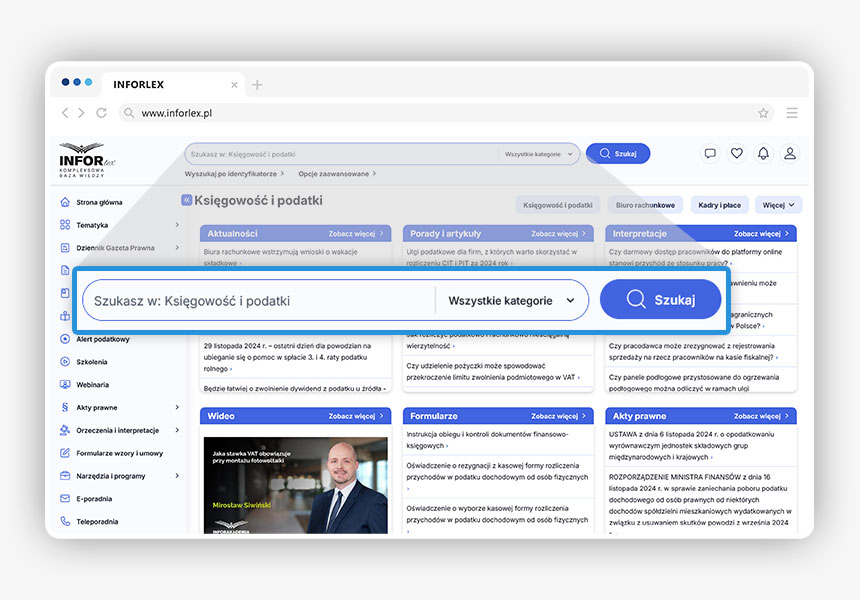Open the user account profile icon
Image resolution: width=860 pixels, height=600 pixels.
pyautogui.click(x=790, y=153)
